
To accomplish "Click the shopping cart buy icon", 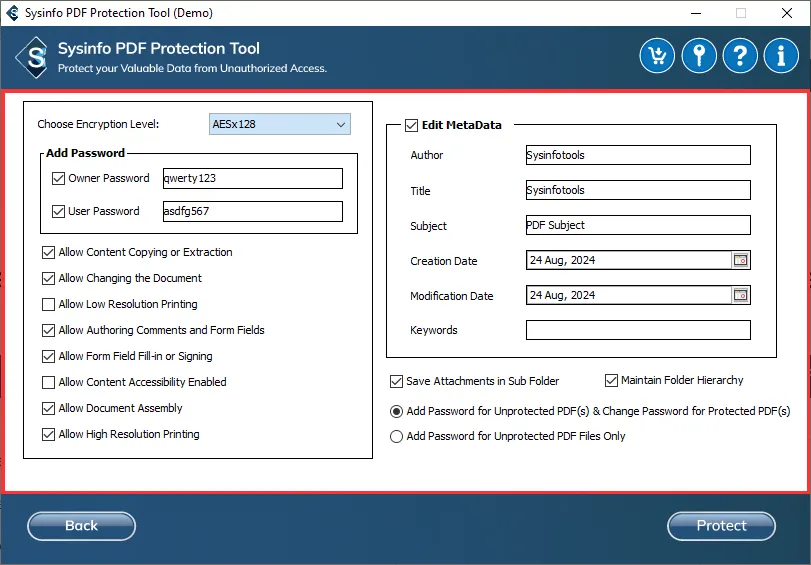I will (657, 56).
